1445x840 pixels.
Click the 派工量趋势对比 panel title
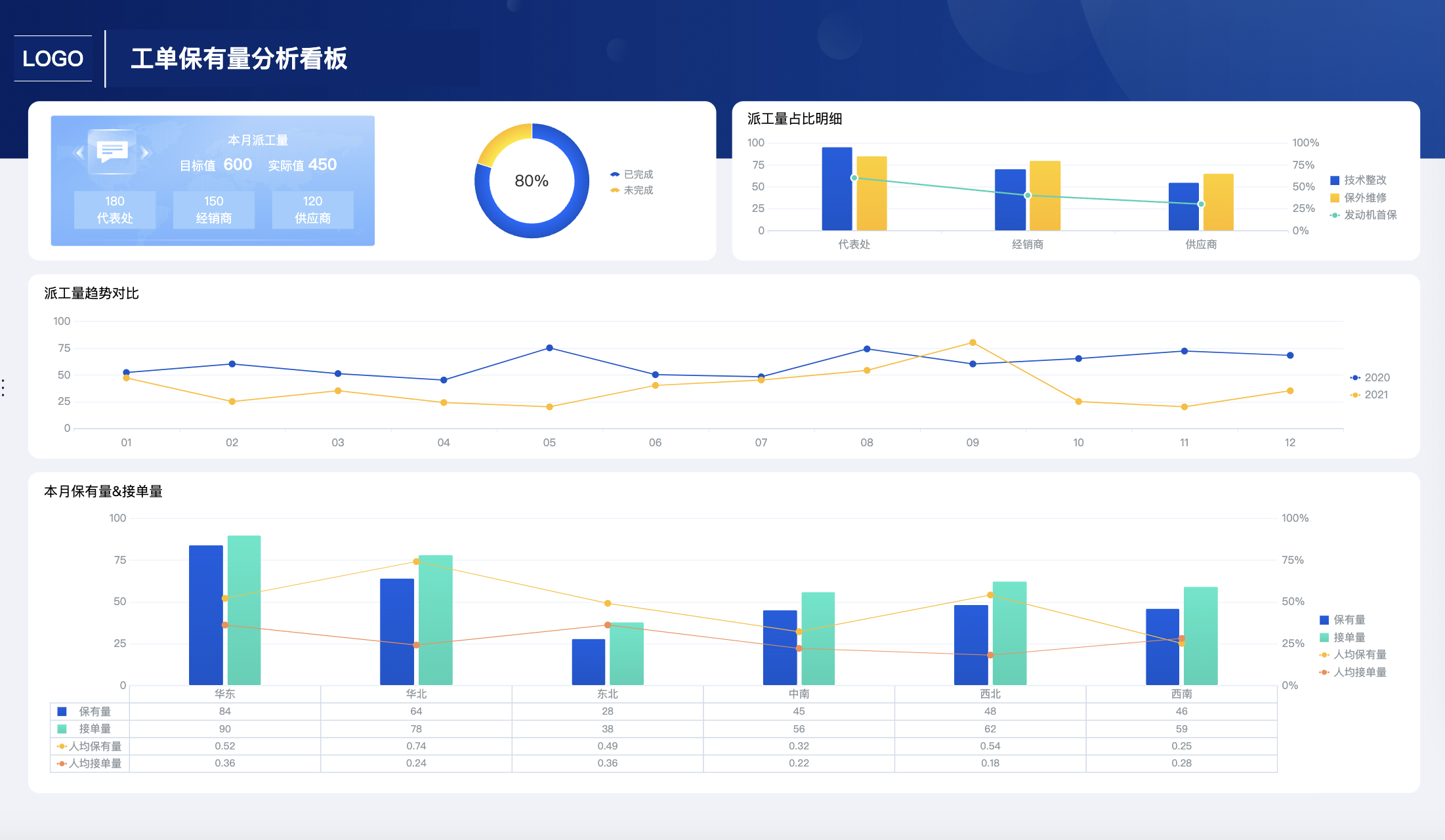point(91,293)
